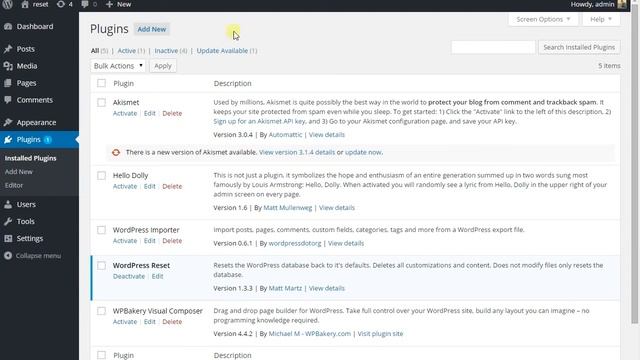Viewport: 640px width, 360px height.
Task: Open the plugin Editor submenu item
Action: tap(14, 185)
